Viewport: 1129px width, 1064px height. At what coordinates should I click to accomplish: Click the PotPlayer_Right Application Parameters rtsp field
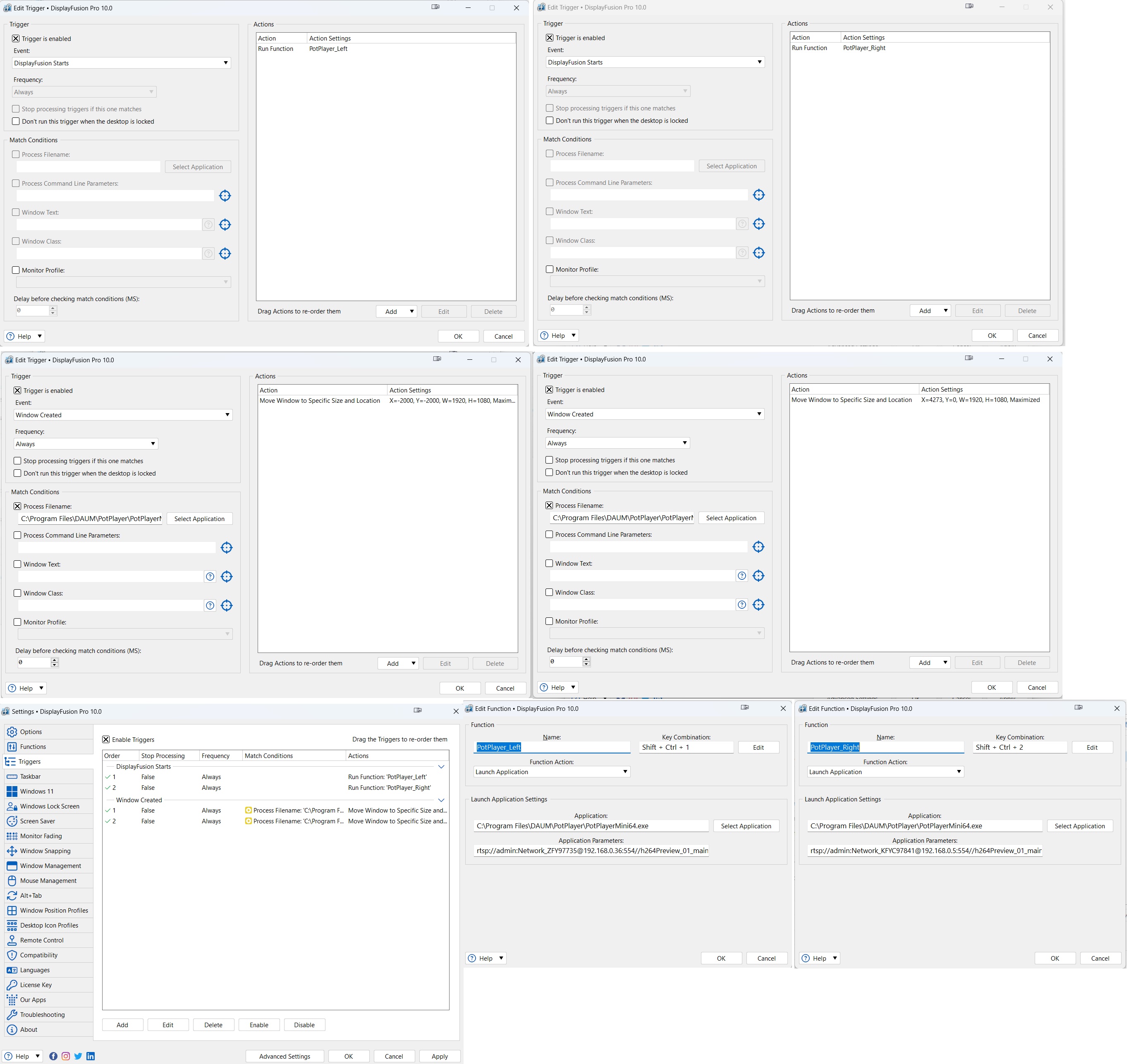pyautogui.click(x=925, y=851)
